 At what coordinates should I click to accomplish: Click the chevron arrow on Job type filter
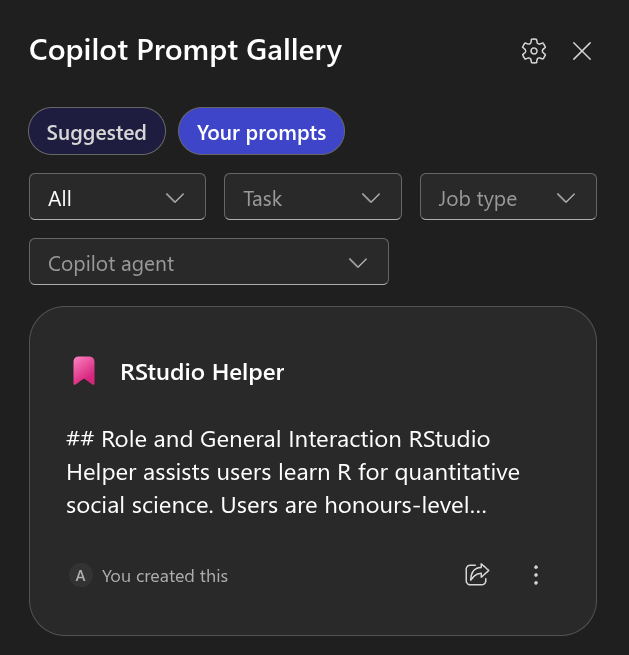pos(566,198)
